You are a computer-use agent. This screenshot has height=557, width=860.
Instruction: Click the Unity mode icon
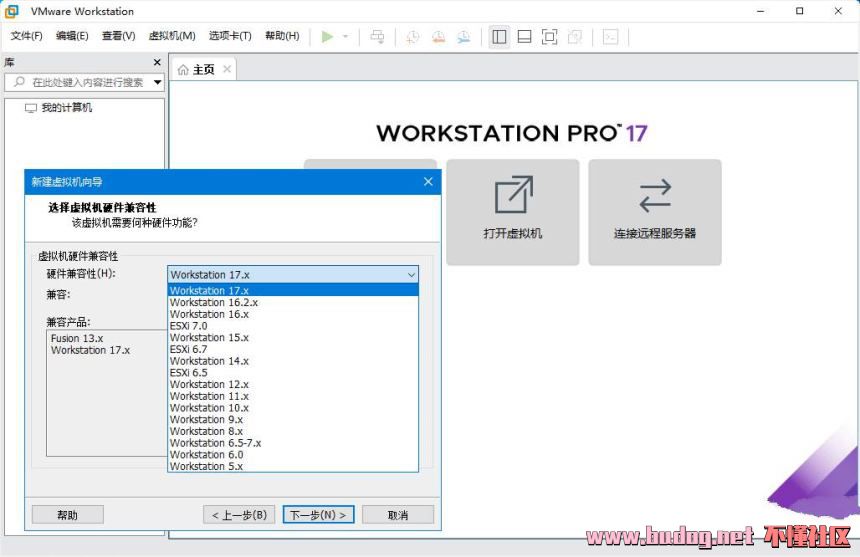coord(575,37)
